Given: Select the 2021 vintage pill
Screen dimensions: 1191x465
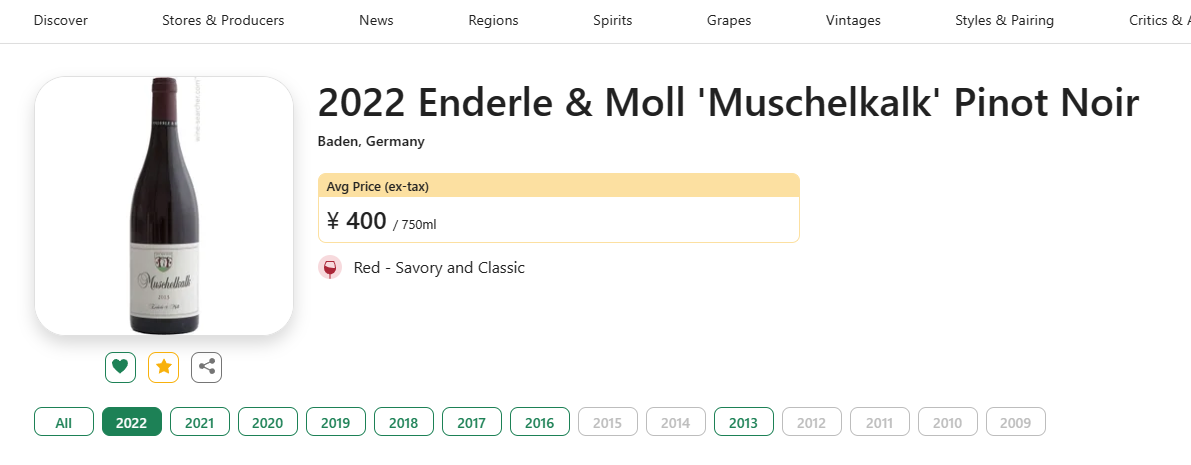Looking at the screenshot, I should click(200, 422).
